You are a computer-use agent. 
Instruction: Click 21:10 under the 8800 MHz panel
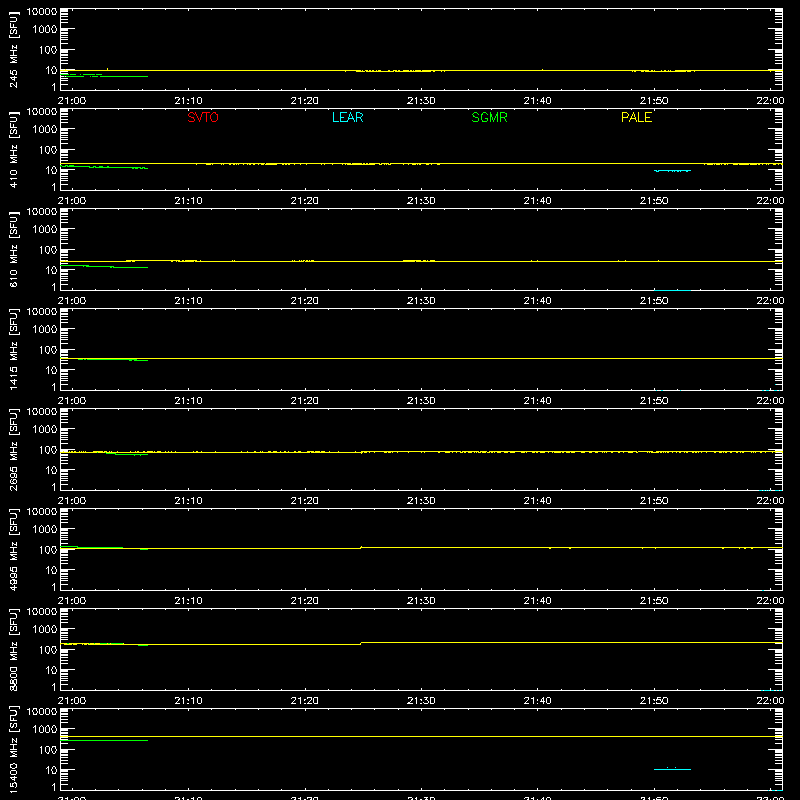point(188,701)
